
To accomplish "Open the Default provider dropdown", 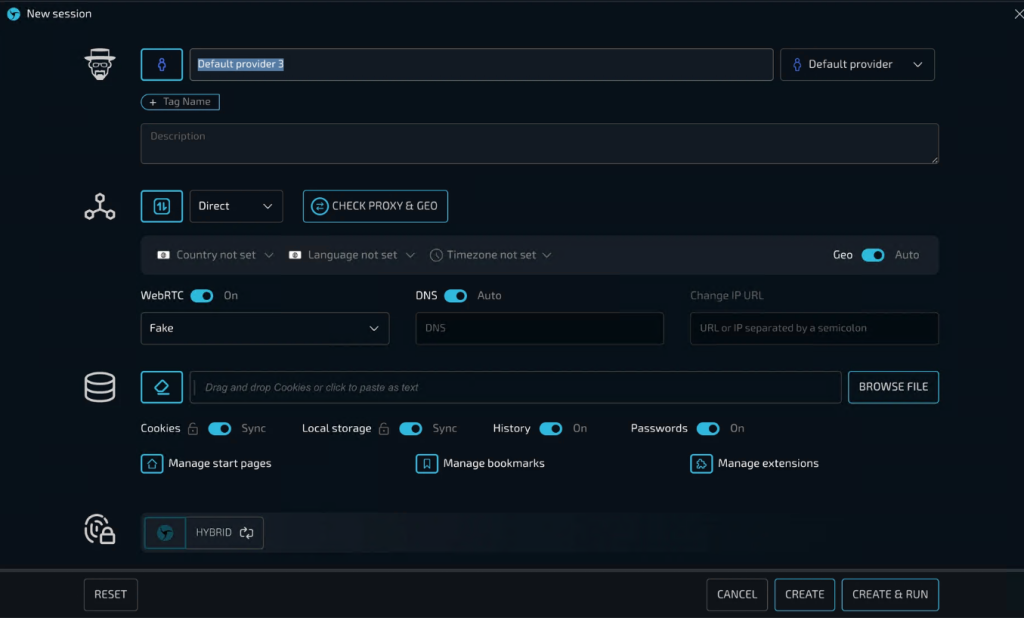I will [x=857, y=65].
